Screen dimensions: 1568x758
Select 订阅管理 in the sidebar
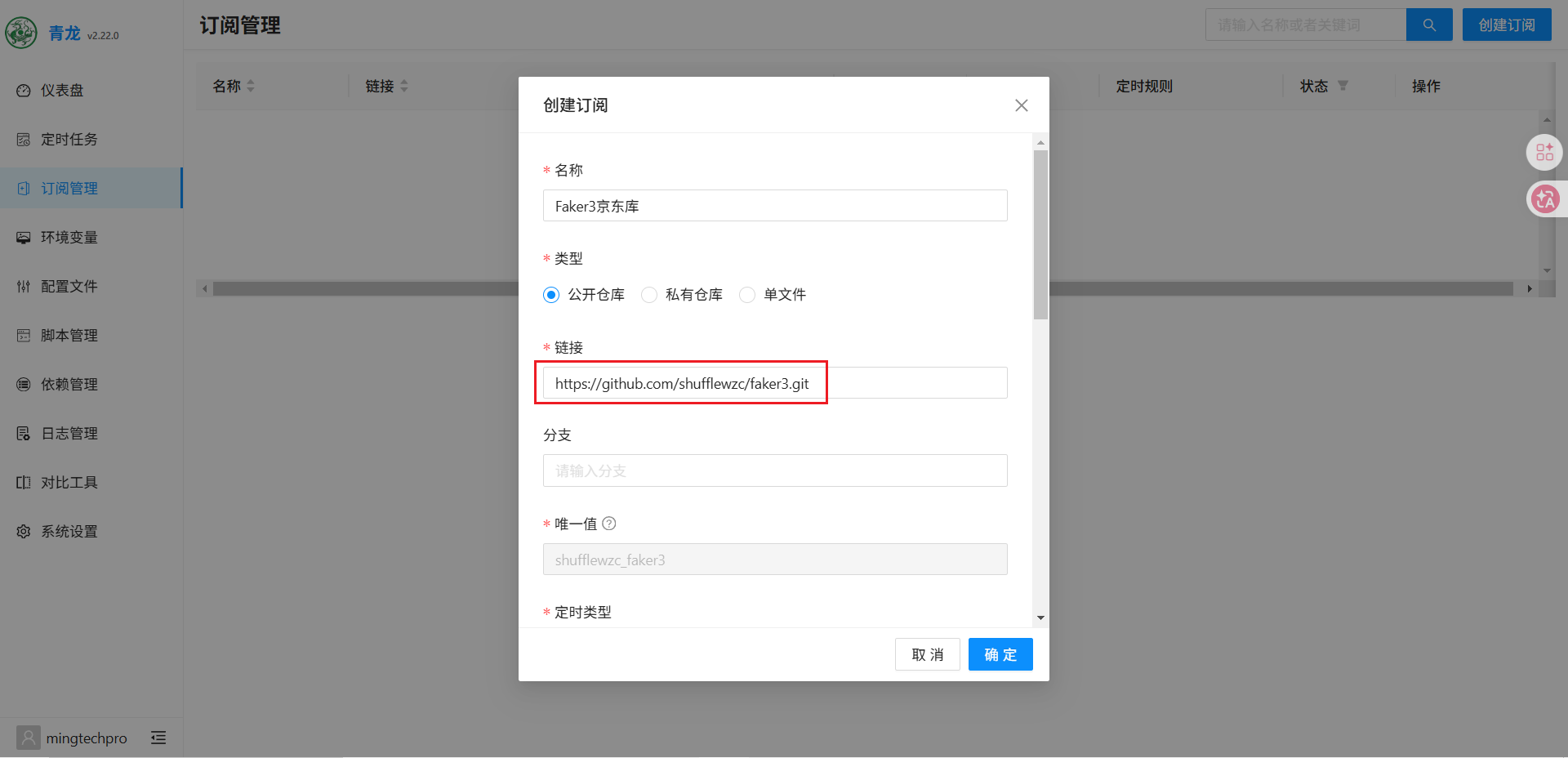click(x=91, y=188)
